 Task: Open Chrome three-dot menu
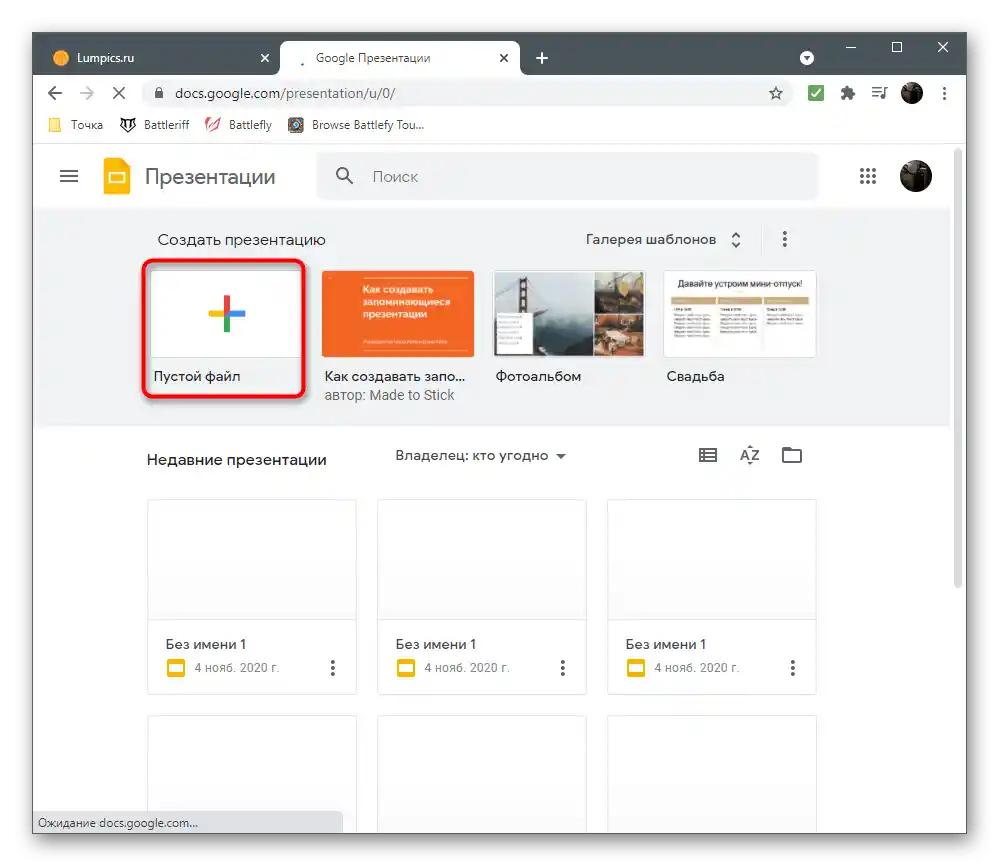tap(944, 93)
